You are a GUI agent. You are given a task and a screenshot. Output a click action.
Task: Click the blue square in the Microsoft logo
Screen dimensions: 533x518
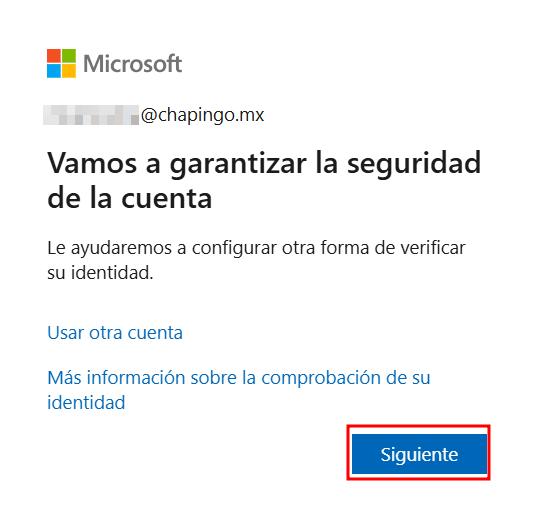click(54, 71)
